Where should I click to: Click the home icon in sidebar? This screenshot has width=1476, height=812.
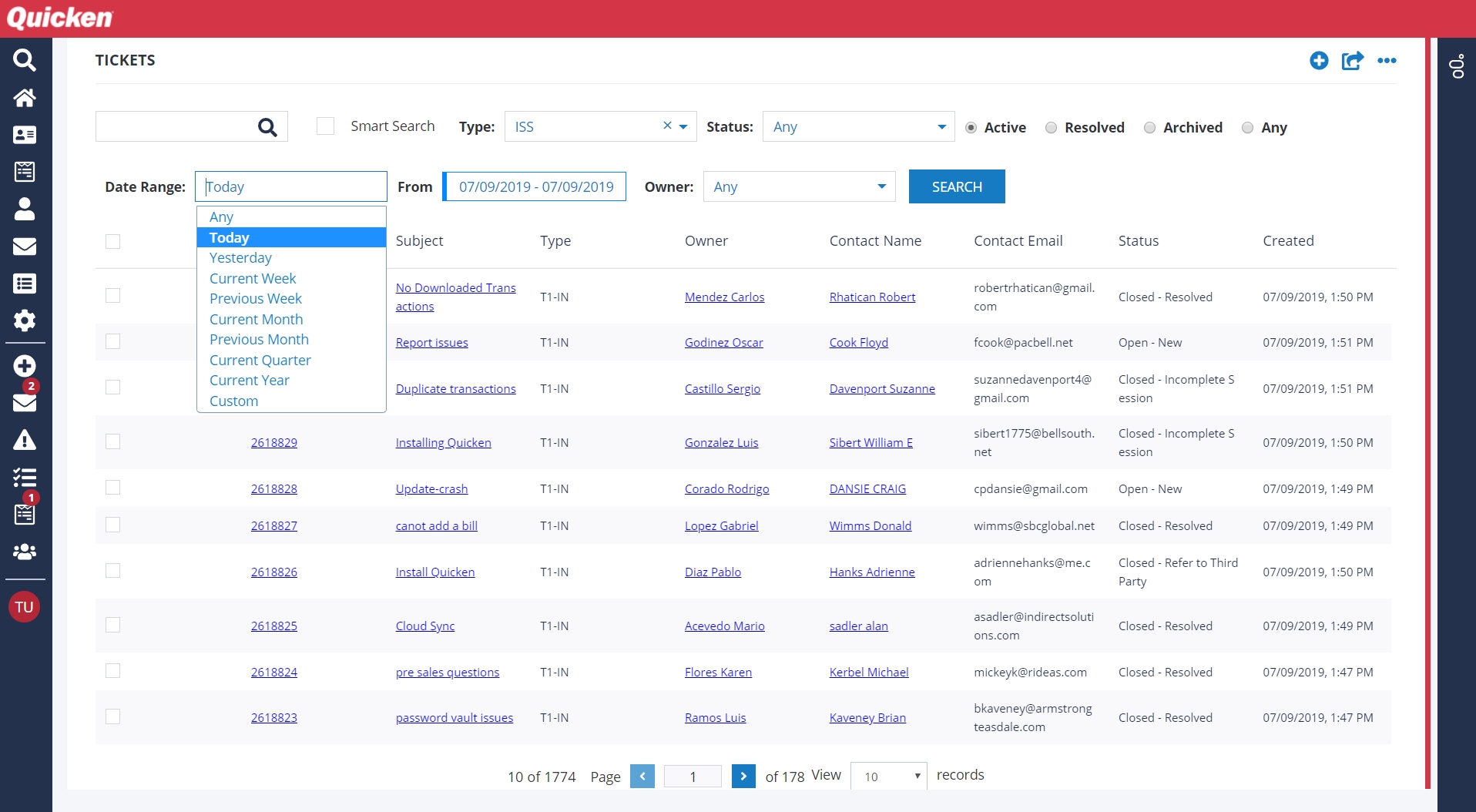click(x=25, y=98)
